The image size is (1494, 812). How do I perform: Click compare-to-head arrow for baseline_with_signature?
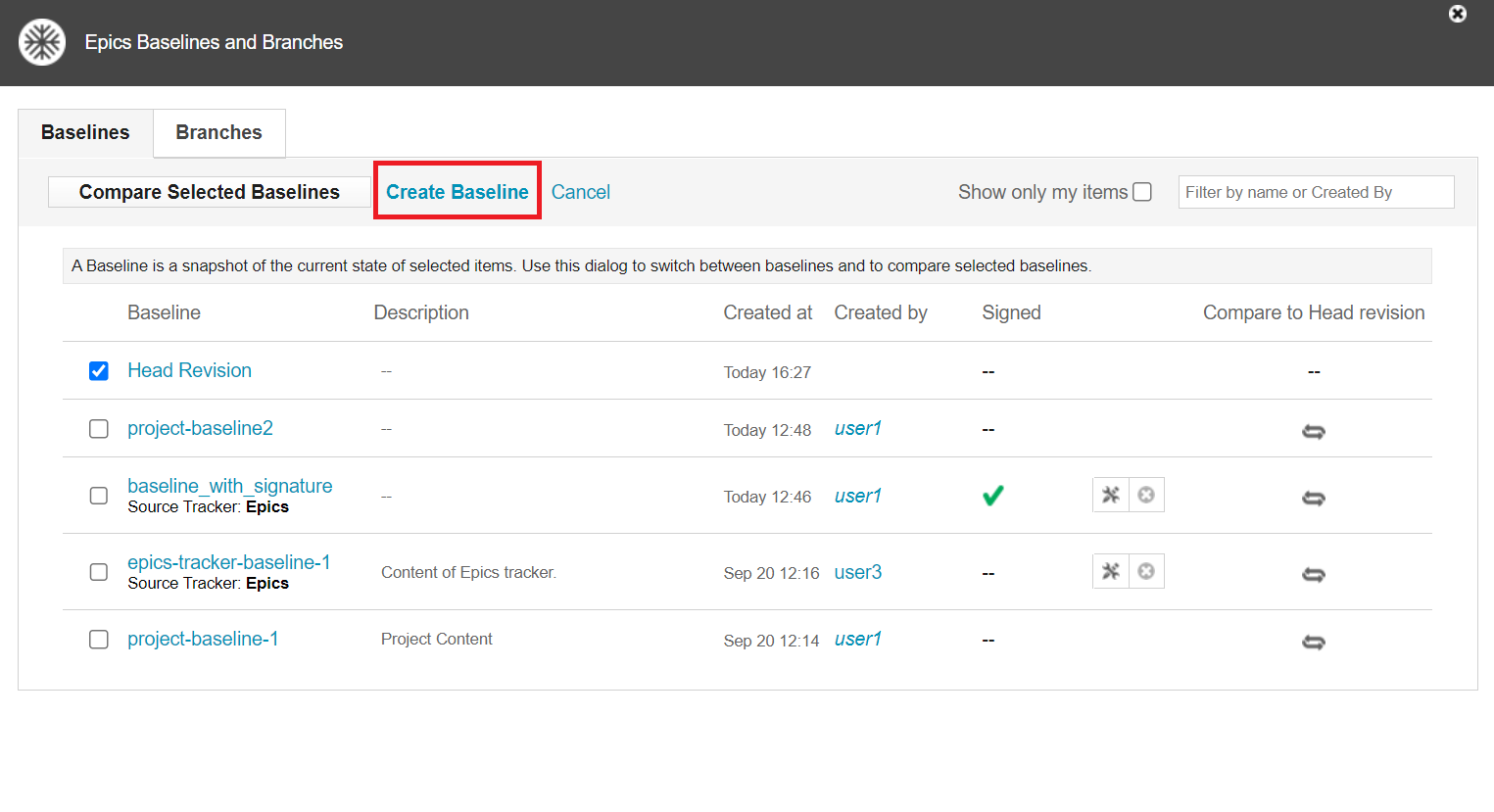coord(1313,499)
